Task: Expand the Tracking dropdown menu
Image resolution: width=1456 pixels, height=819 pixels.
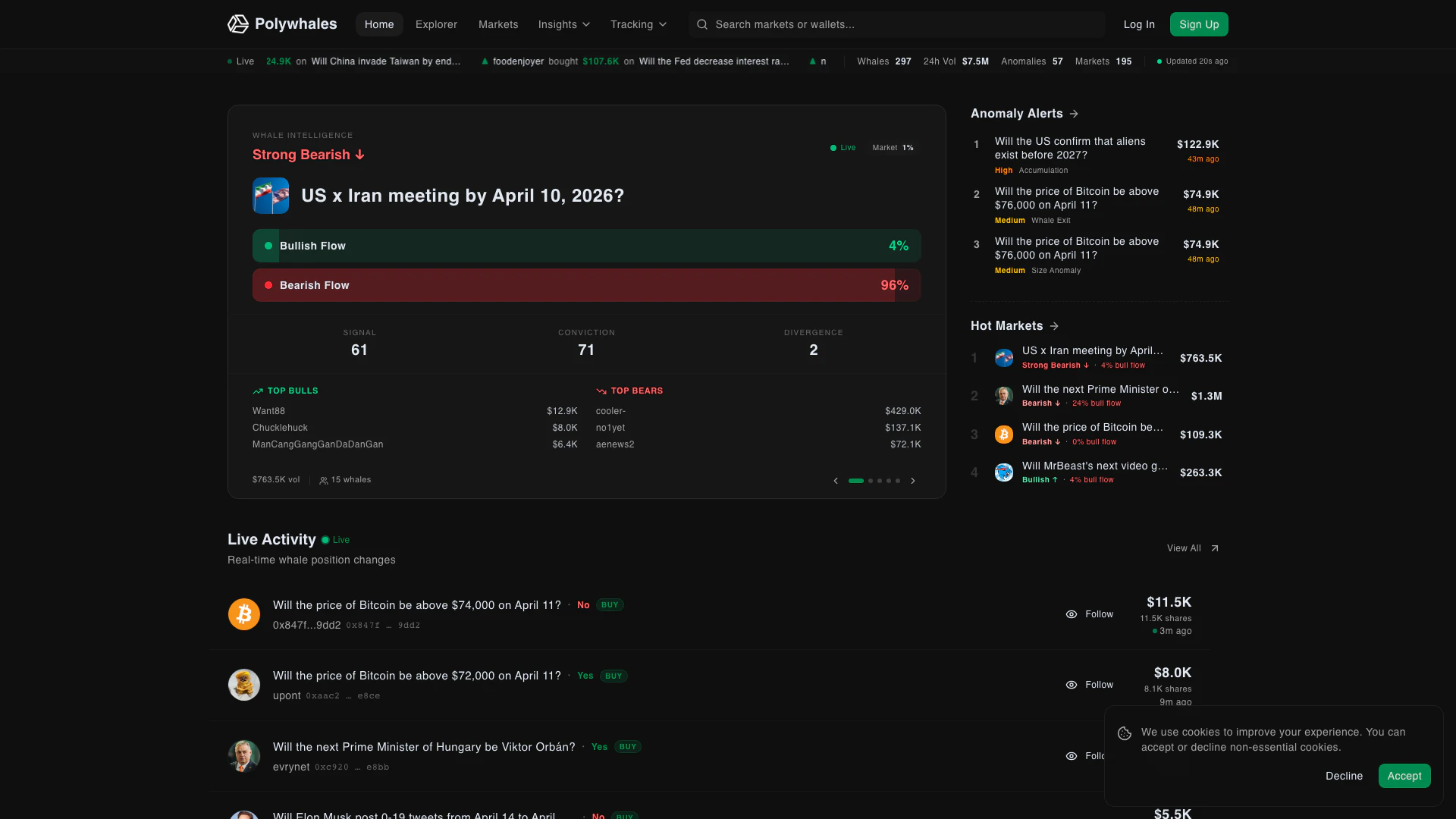Action: (639, 24)
